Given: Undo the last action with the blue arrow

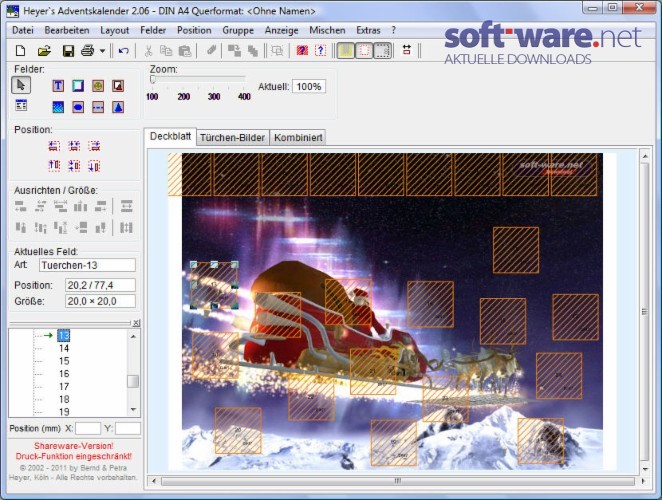Looking at the screenshot, I should pyautogui.click(x=123, y=51).
